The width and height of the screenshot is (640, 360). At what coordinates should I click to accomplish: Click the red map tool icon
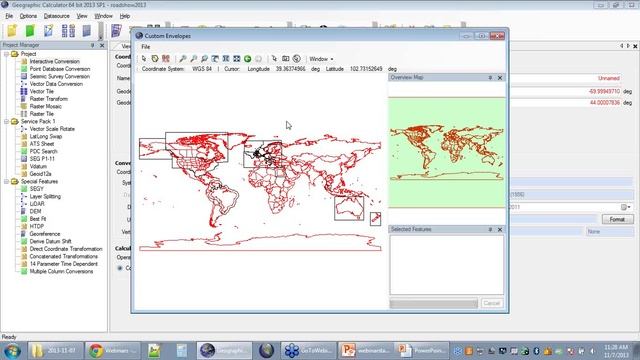tap(165, 59)
